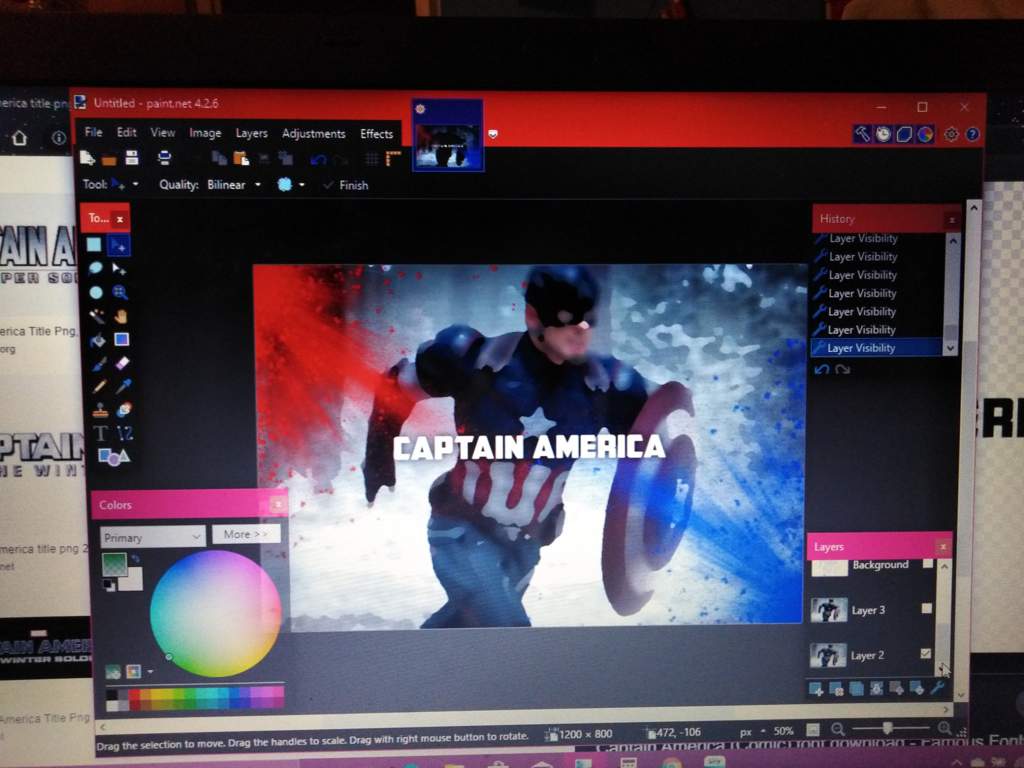Screen dimensions: 1024x768
Task: Open the Image menu
Action: [205, 133]
